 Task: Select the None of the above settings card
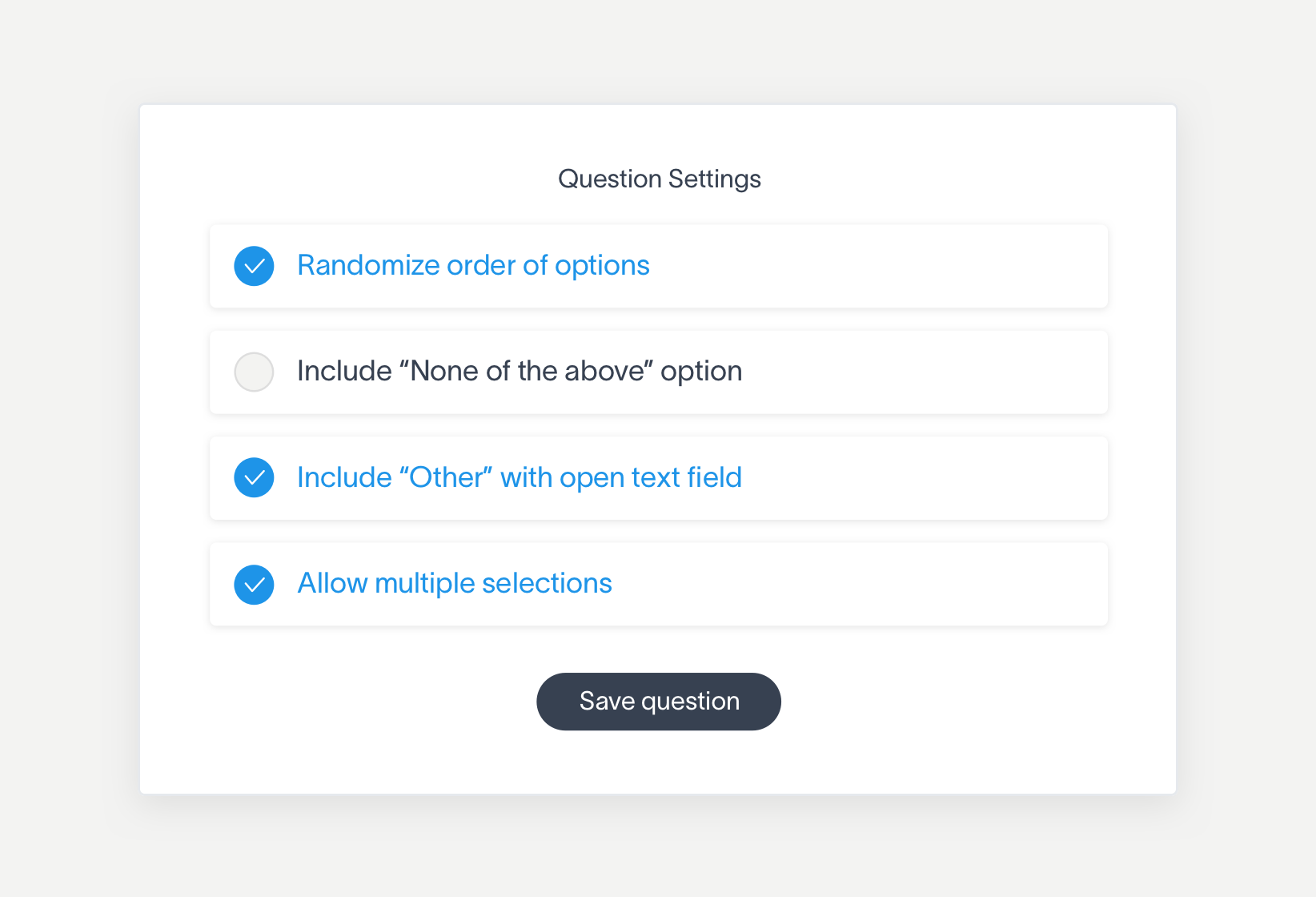(x=881, y=372)
